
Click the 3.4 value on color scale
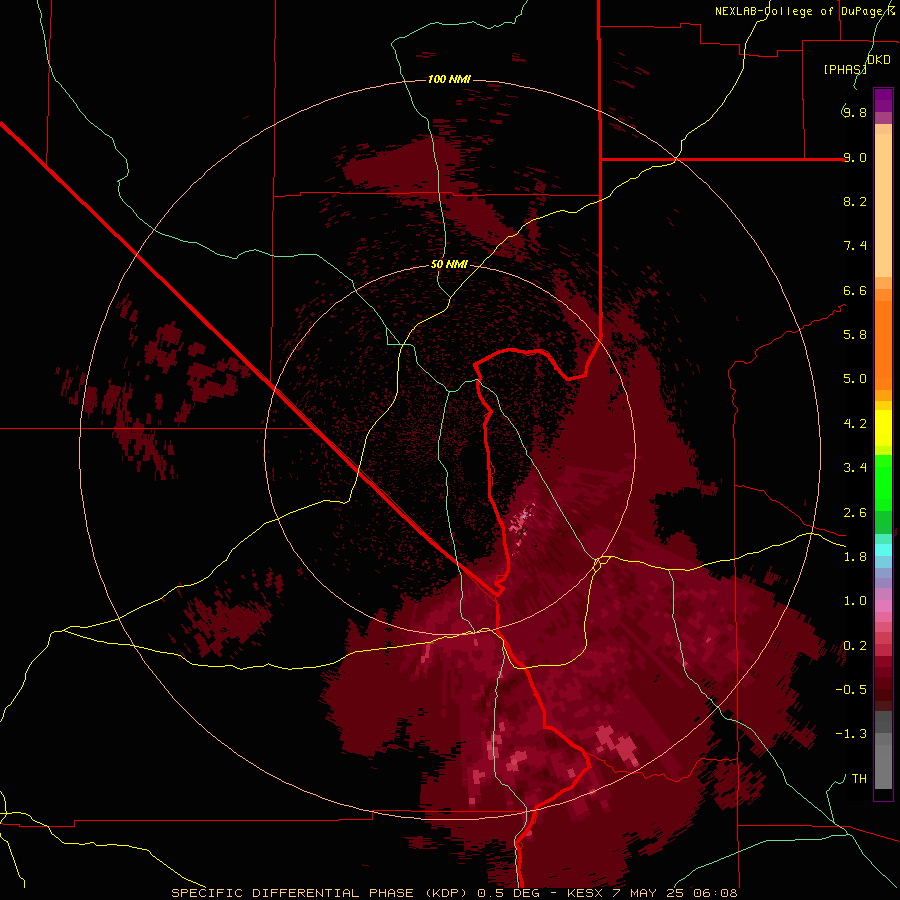(x=855, y=468)
